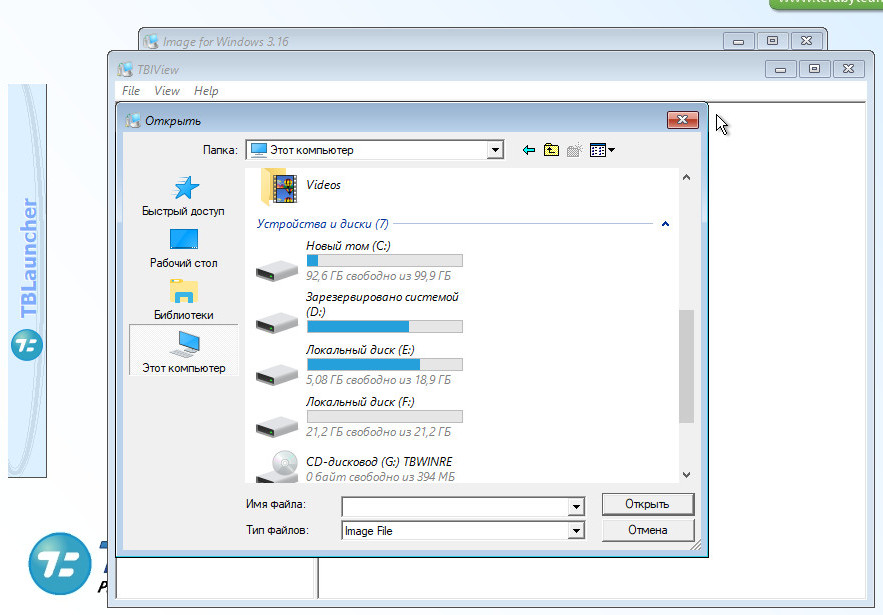Open the File menu in TBIView
883x615 pixels.
(x=131, y=91)
